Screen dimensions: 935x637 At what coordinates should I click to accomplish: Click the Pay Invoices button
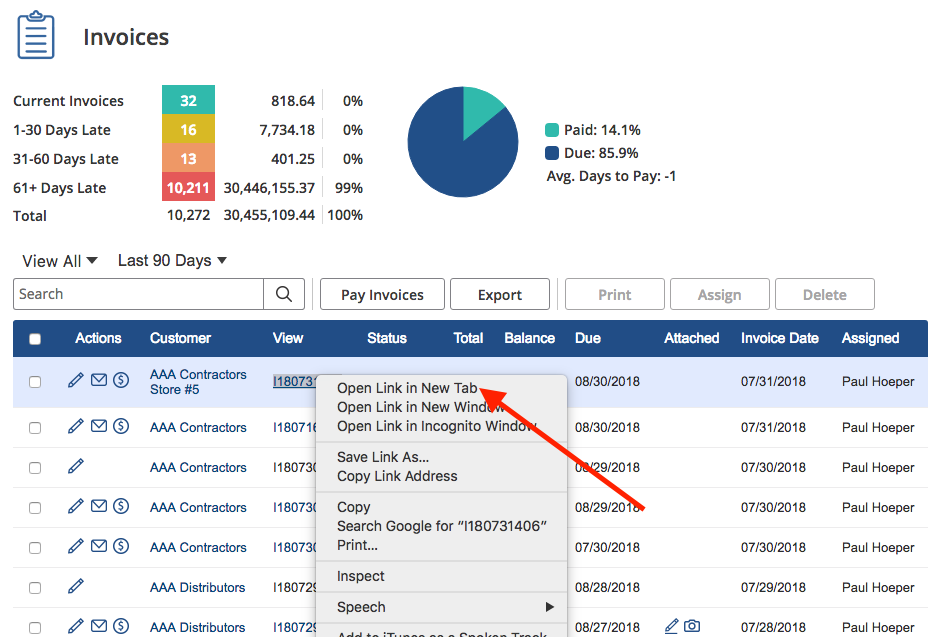click(x=382, y=294)
